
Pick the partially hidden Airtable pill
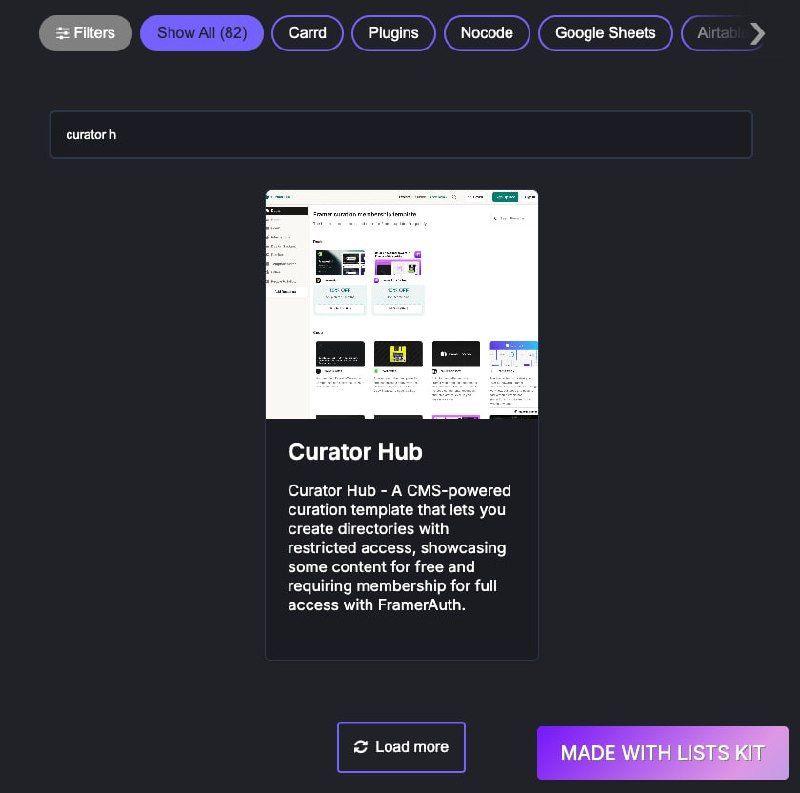tap(719, 33)
